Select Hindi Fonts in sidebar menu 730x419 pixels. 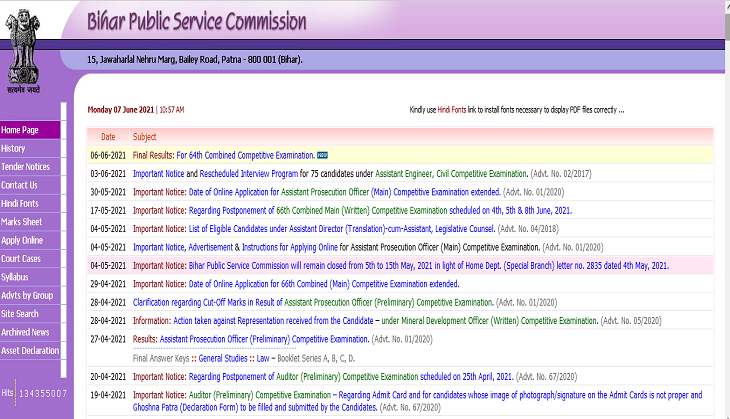point(30,203)
